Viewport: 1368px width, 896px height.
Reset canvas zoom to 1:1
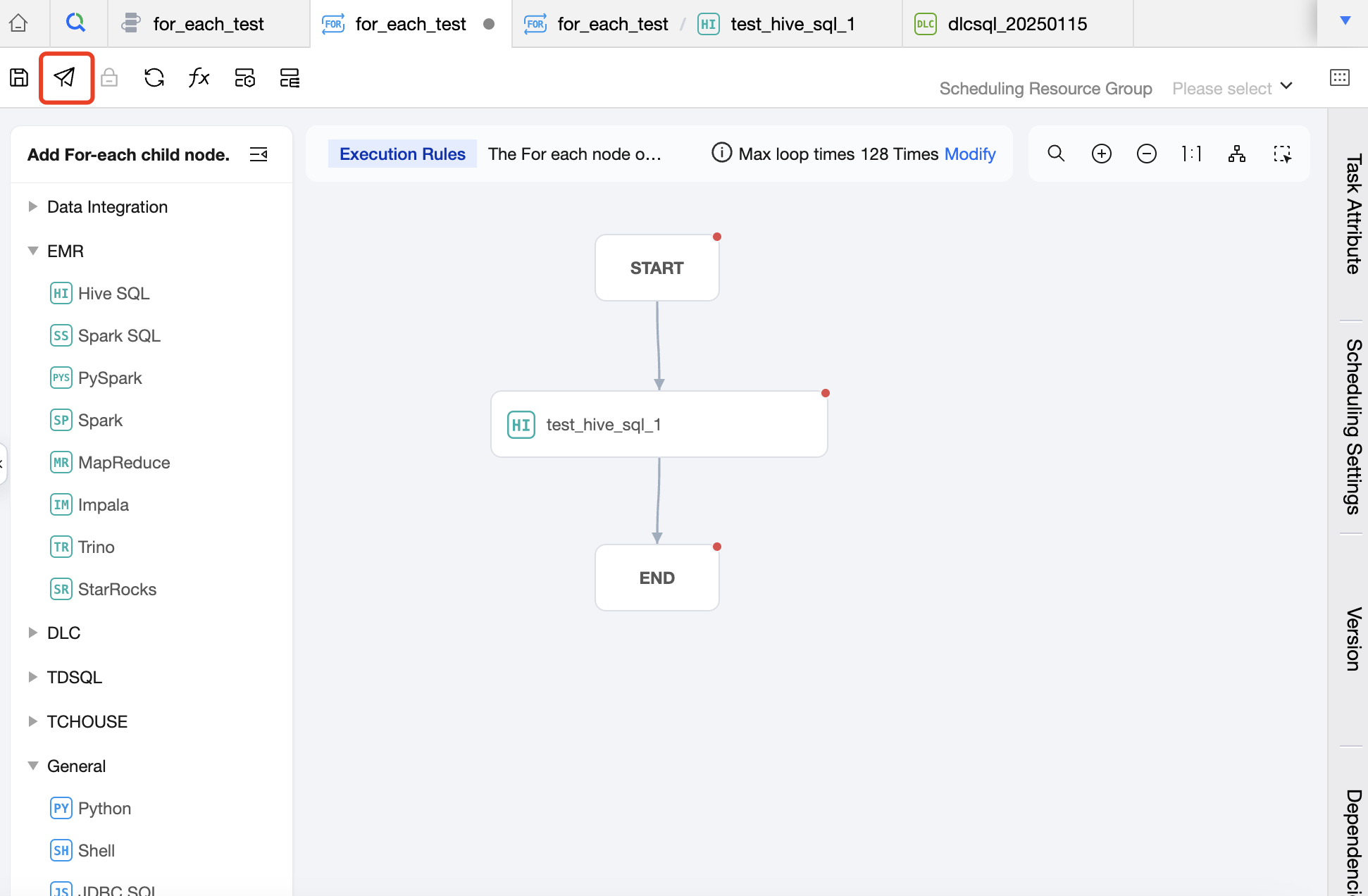tap(1191, 154)
